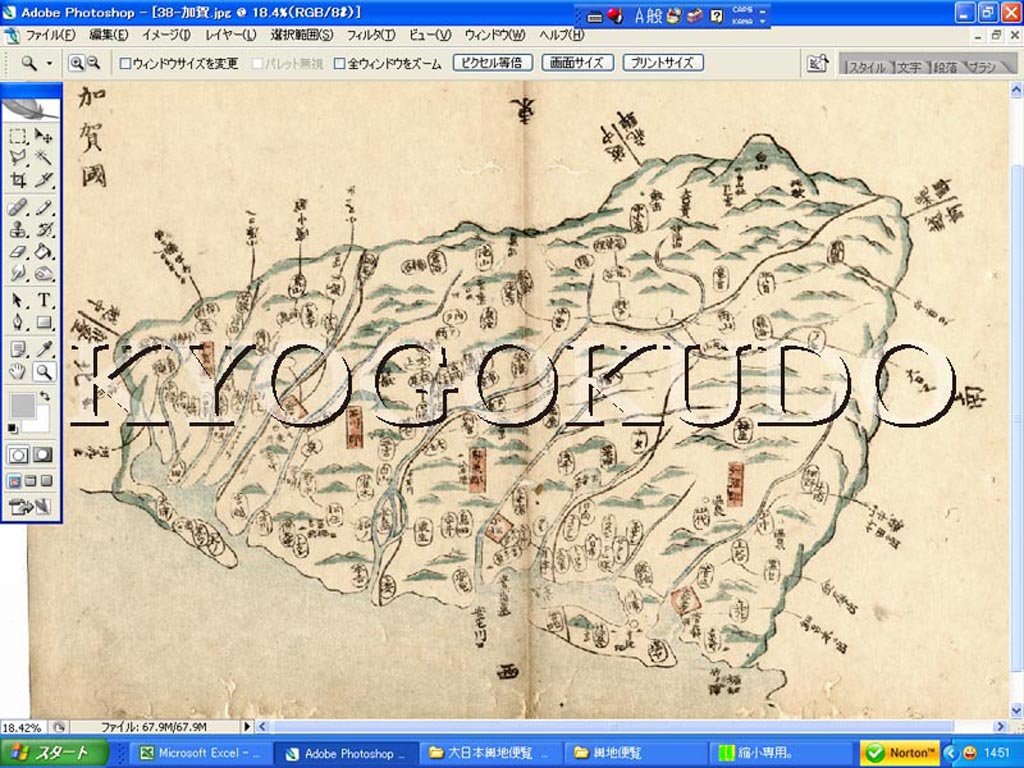Open the ウィンドウ menu
The width and height of the screenshot is (1024, 768).
pyautogui.click(x=495, y=35)
